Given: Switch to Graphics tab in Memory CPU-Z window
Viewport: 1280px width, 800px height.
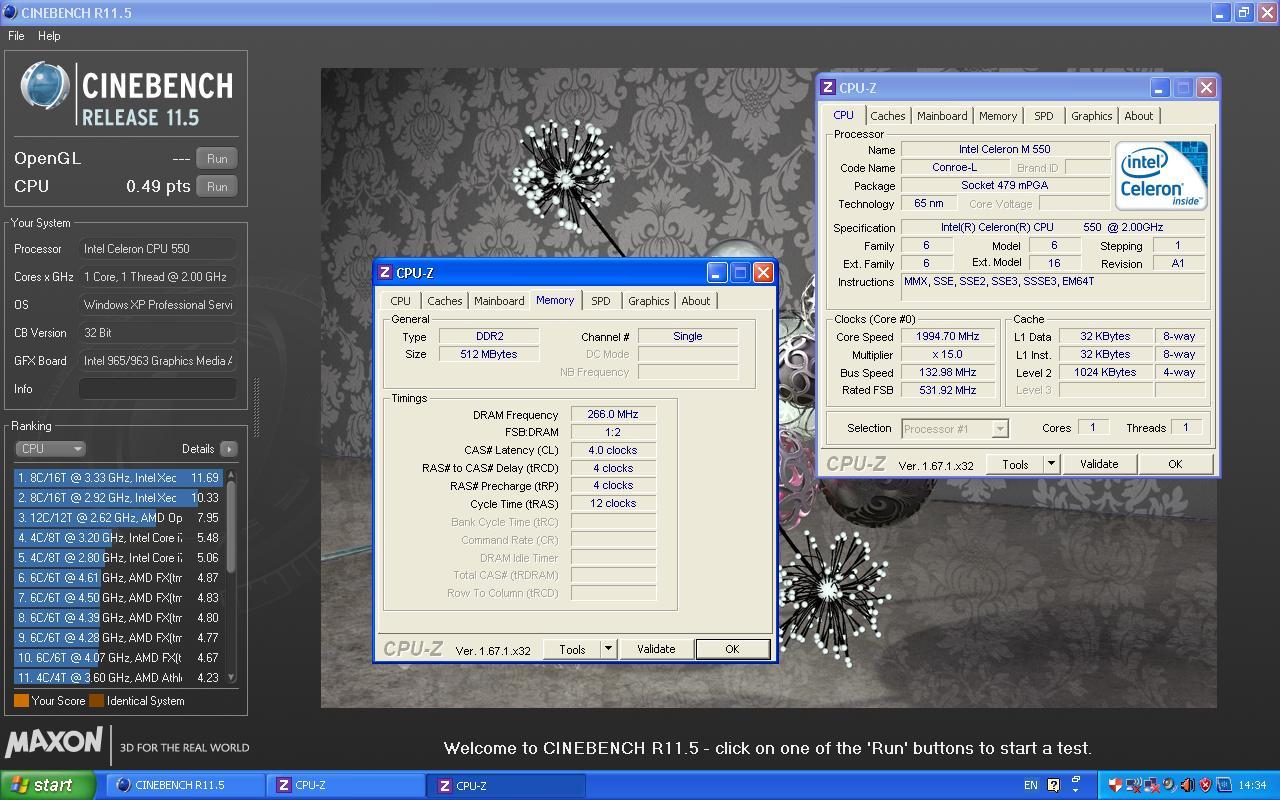Looking at the screenshot, I should tap(648, 301).
